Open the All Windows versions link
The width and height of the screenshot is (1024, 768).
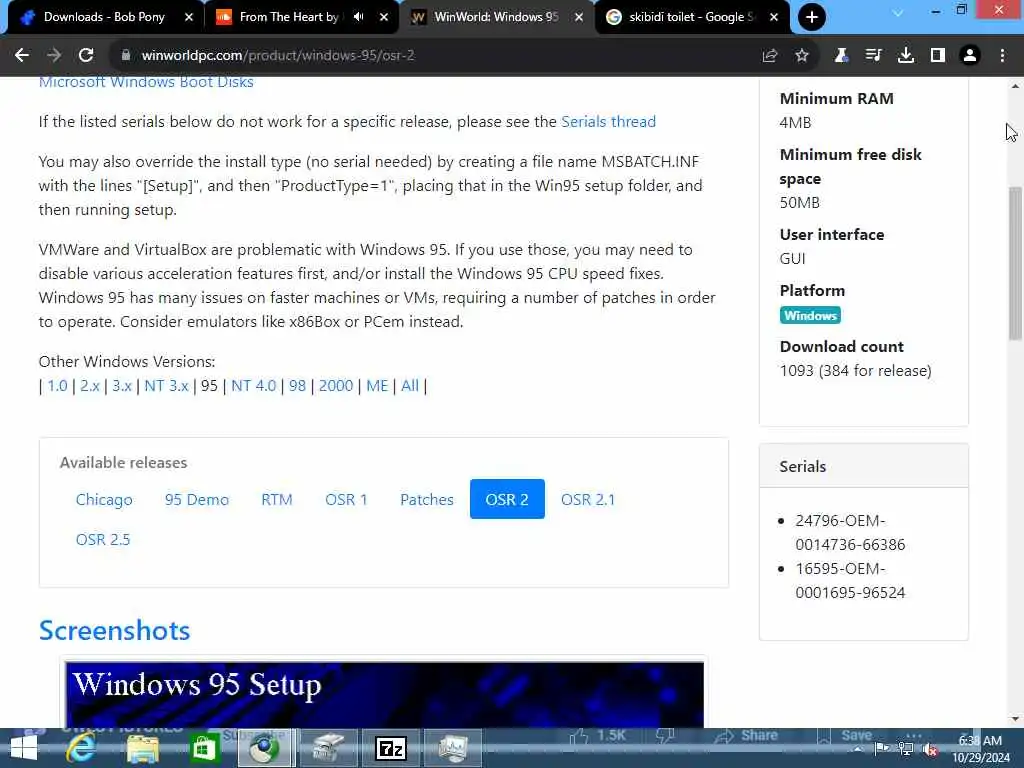(x=409, y=386)
